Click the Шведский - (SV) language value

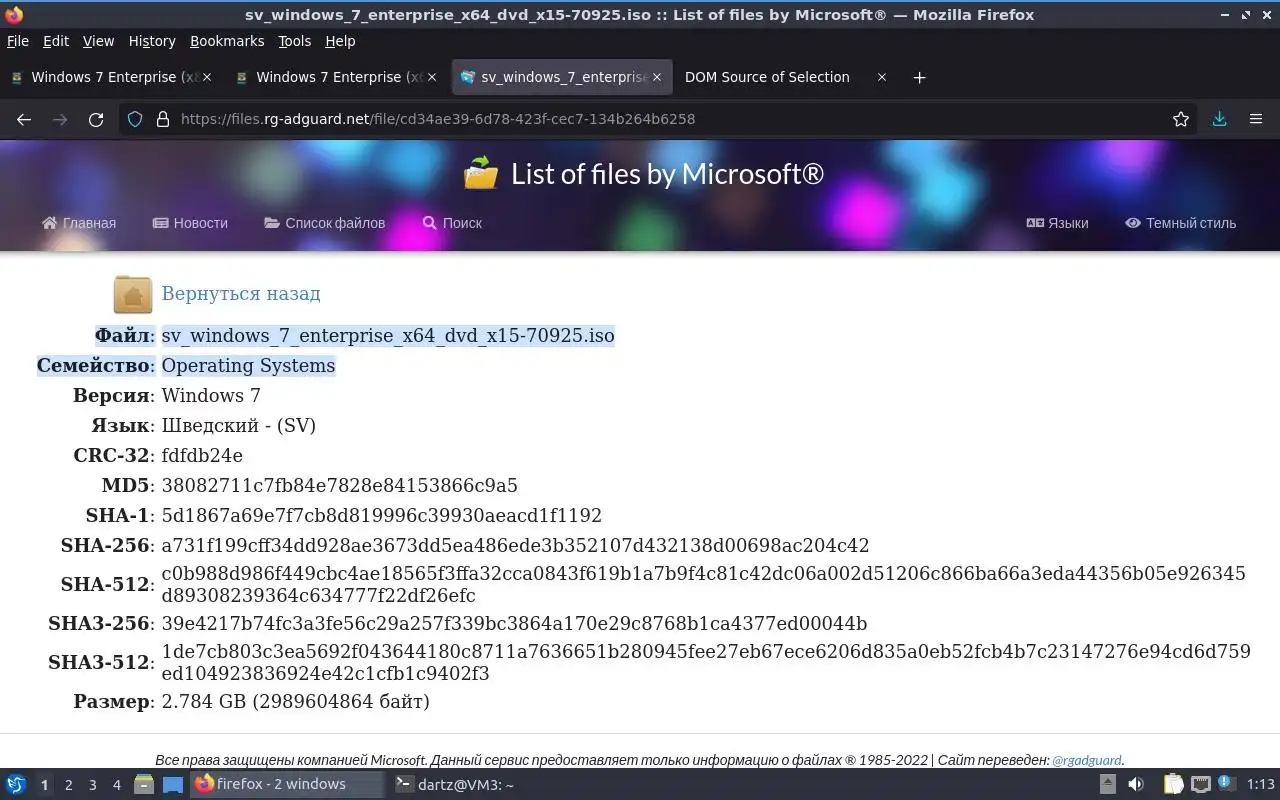click(239, 426)
